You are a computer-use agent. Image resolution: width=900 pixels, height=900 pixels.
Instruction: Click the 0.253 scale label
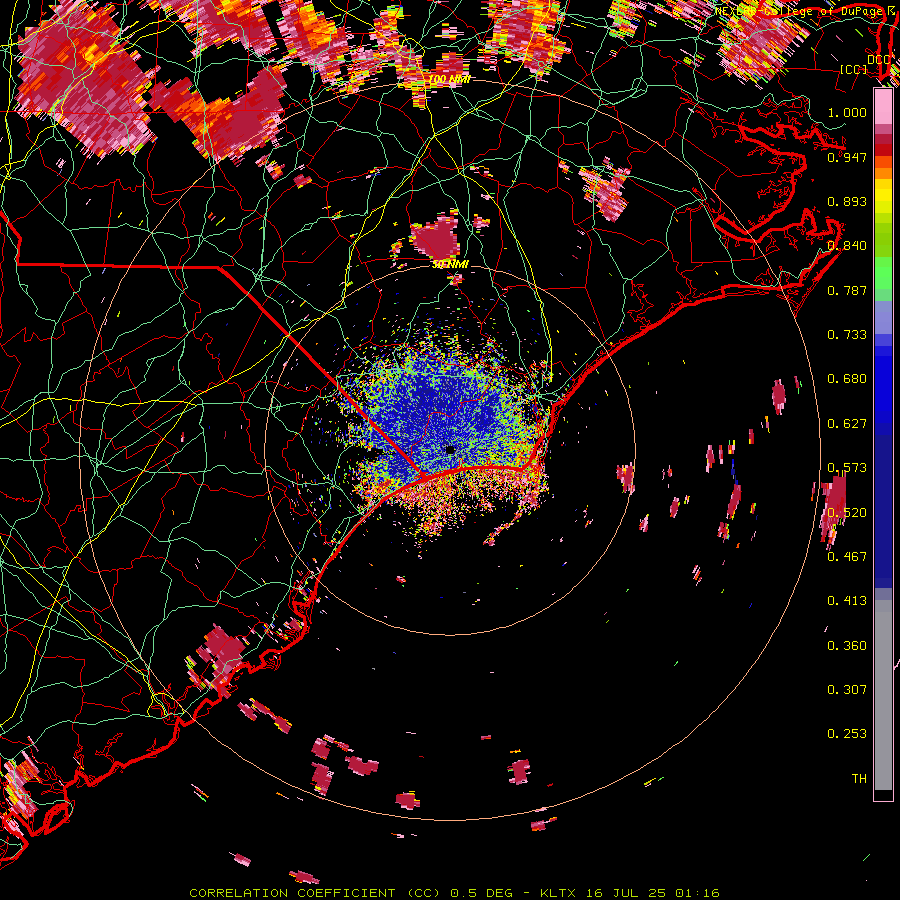point(847,734)
